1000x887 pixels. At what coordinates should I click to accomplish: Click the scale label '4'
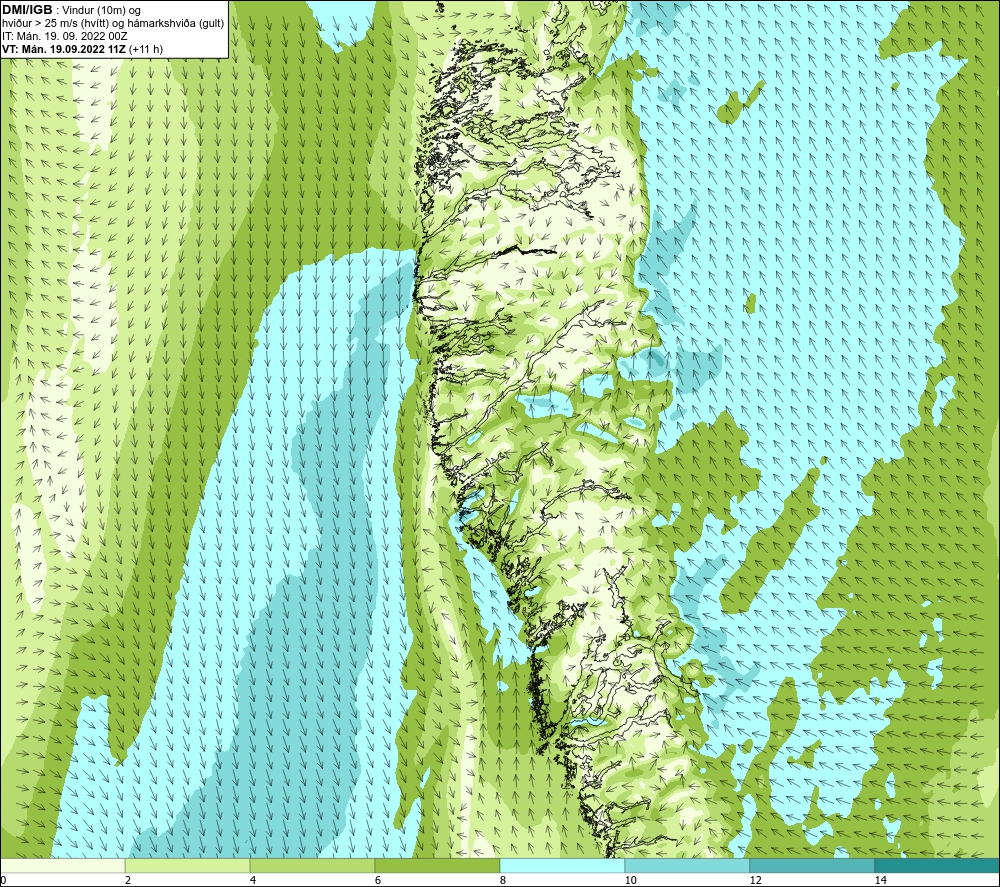pyautogui.click(x=253, y=880)
